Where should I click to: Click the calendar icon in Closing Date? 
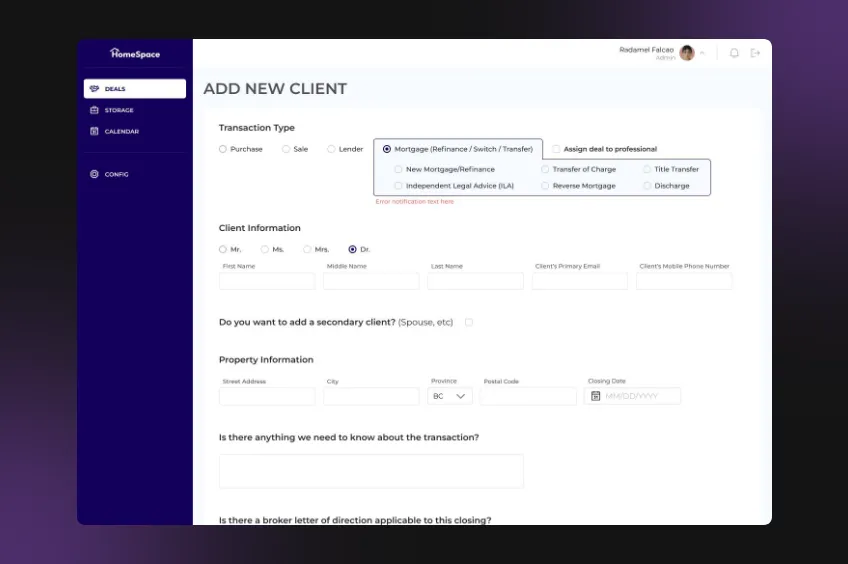tap(596, 396)
